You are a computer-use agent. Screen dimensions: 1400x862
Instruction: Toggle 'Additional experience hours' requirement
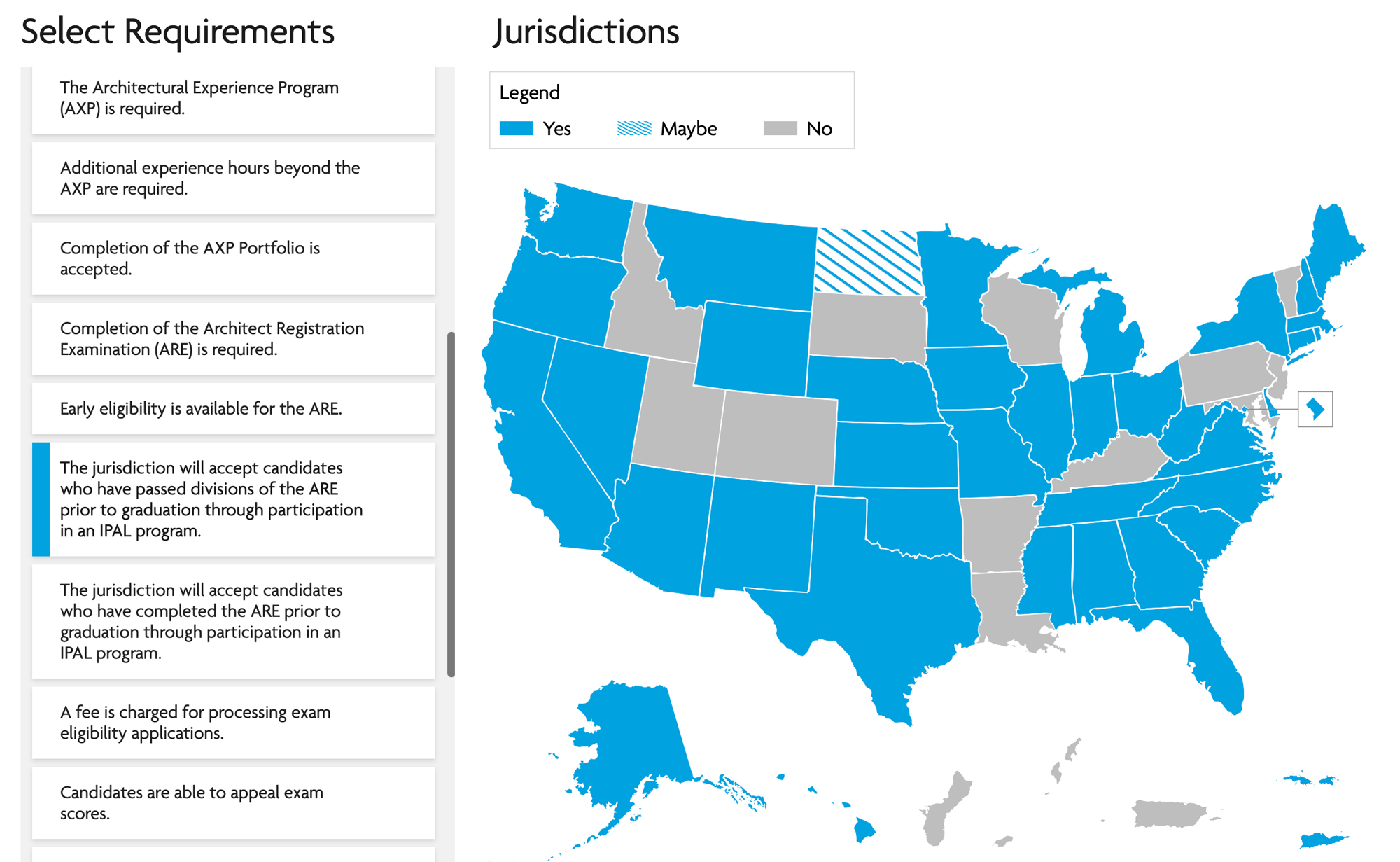234,179
